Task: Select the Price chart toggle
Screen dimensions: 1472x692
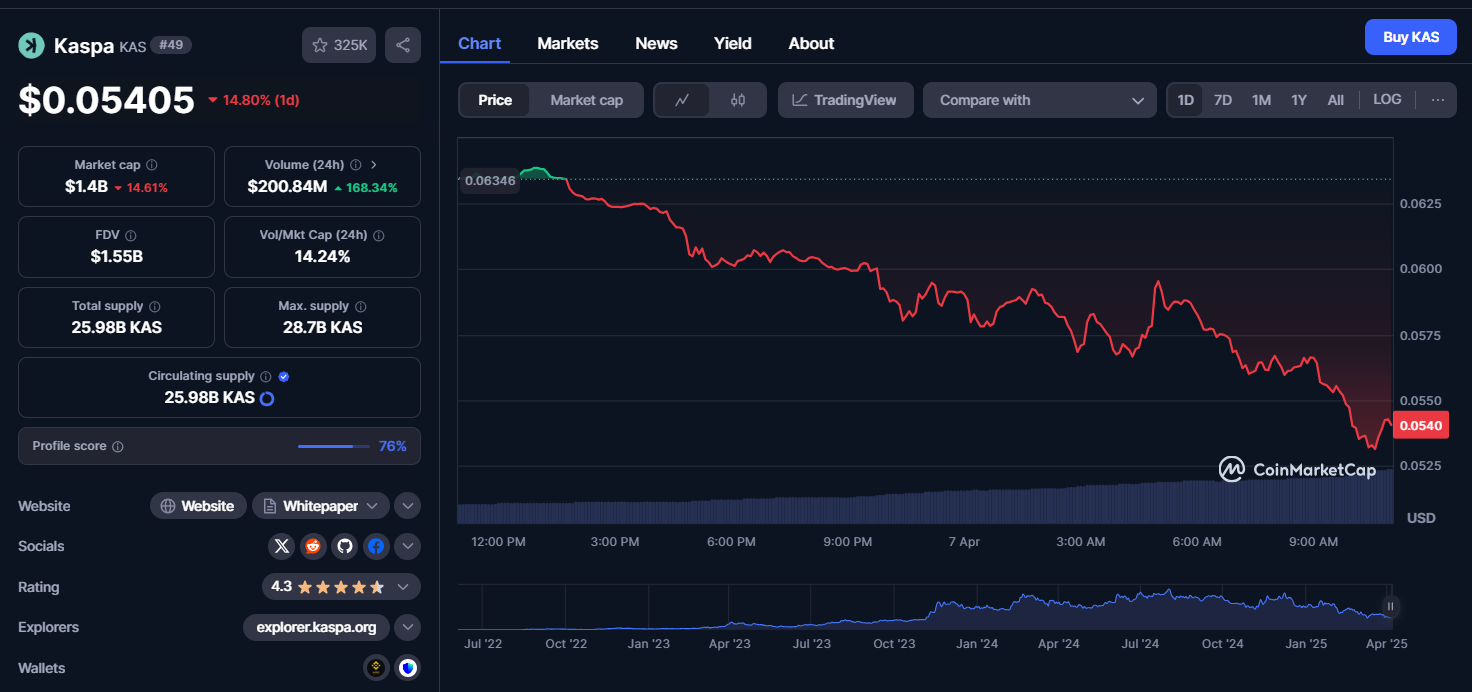Action: (x=495, y=100)
